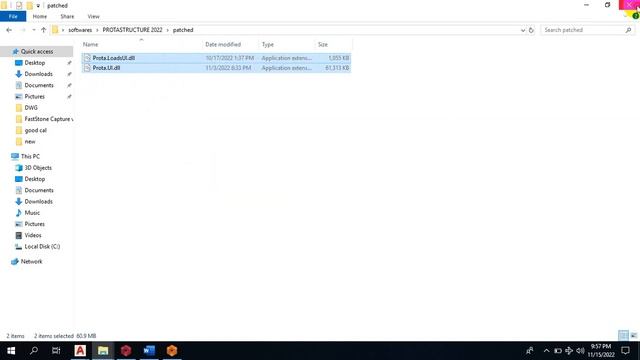Select the Prota.LoadsUI.dll file
This screenshot has width=640, height=360.
(216, 58)
